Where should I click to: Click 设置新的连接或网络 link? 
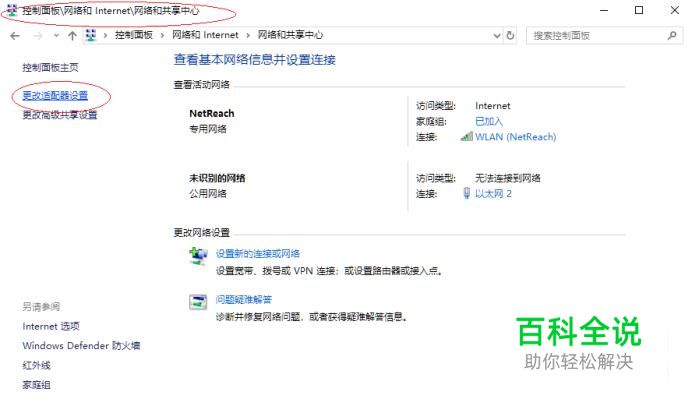pos(258,254)
